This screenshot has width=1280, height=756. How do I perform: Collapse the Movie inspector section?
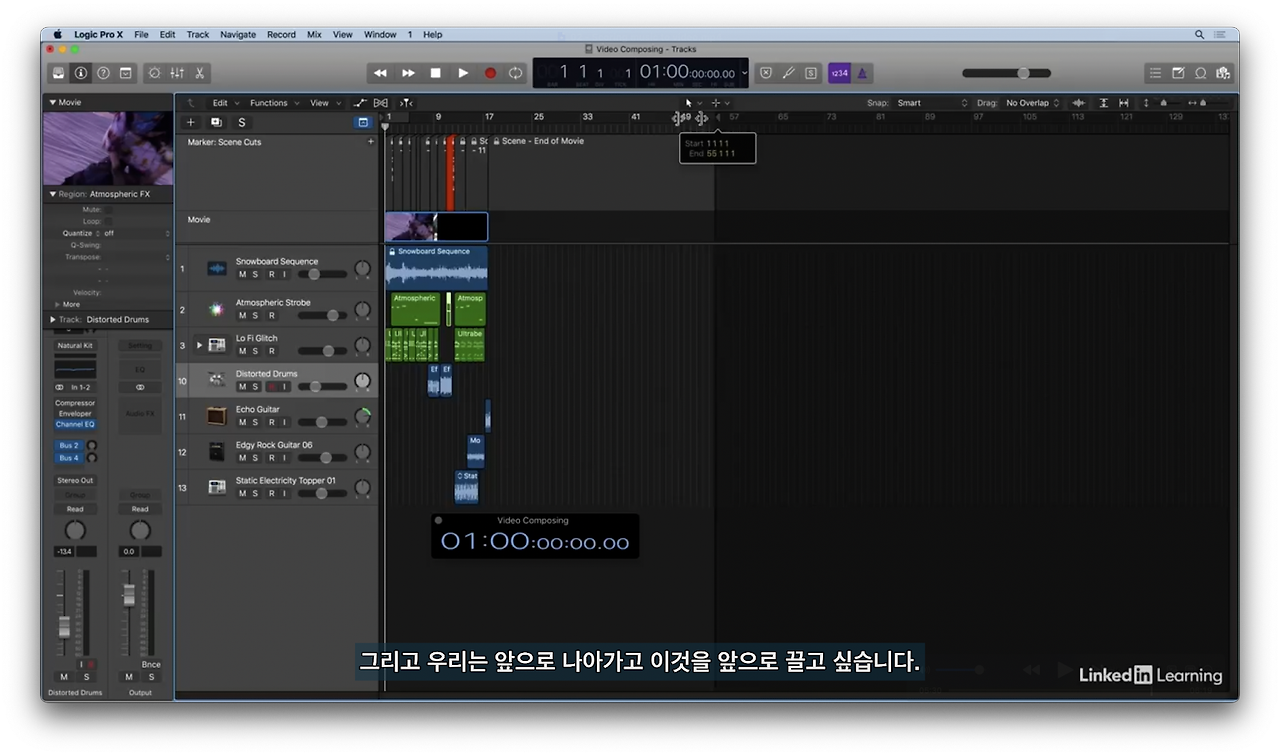[53, 102]
